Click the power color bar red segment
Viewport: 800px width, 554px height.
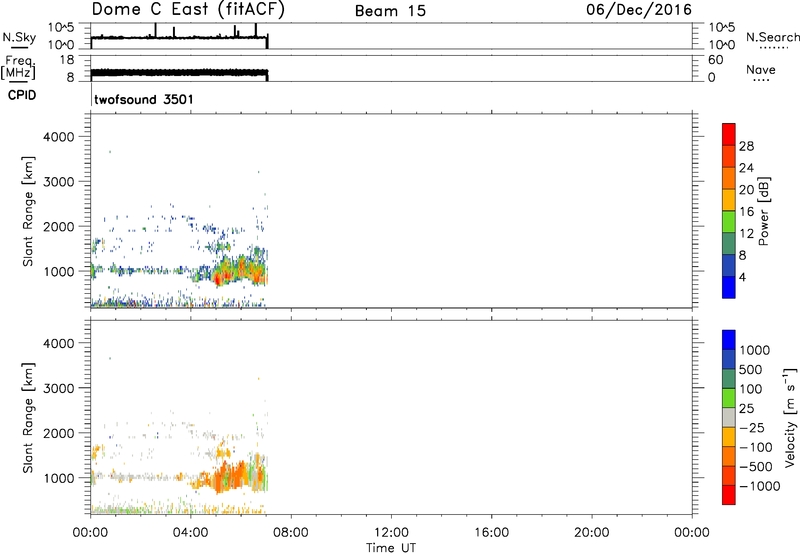tap(729, 134)
